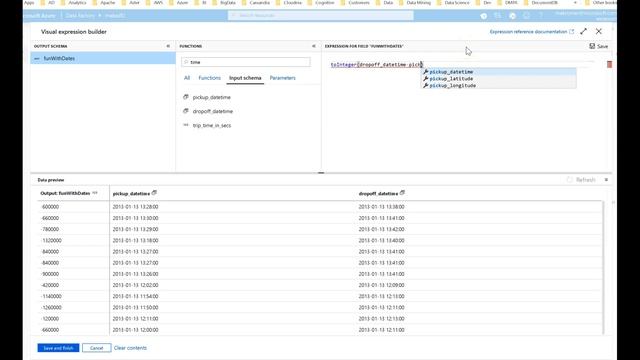Grab the splitter handle above Data preview
The height and width of the screenshot is (360, 640).
pyautogui.click(x=321, y=173)
